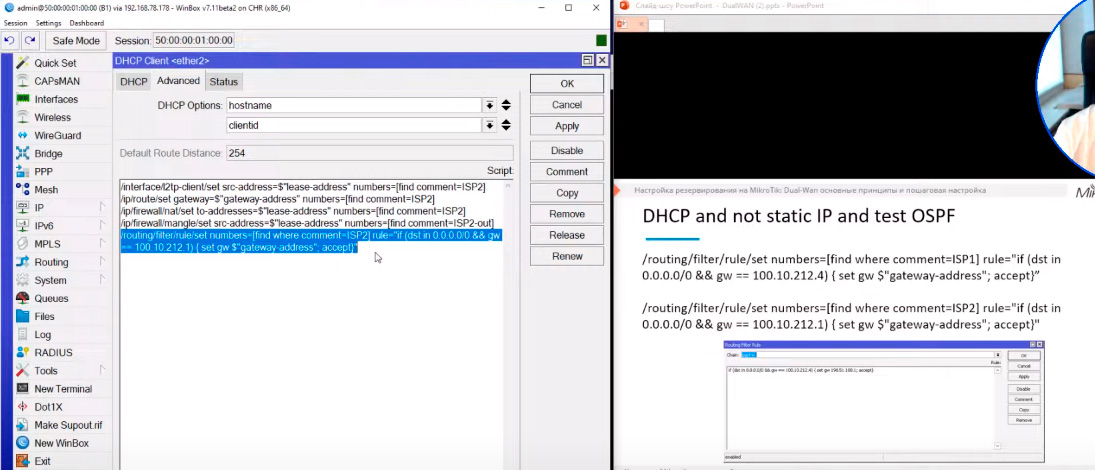Open the clientid DHCP option dropdown
Image resolution: width=1095 pixels, height=470 pixels.
[489, 126]
